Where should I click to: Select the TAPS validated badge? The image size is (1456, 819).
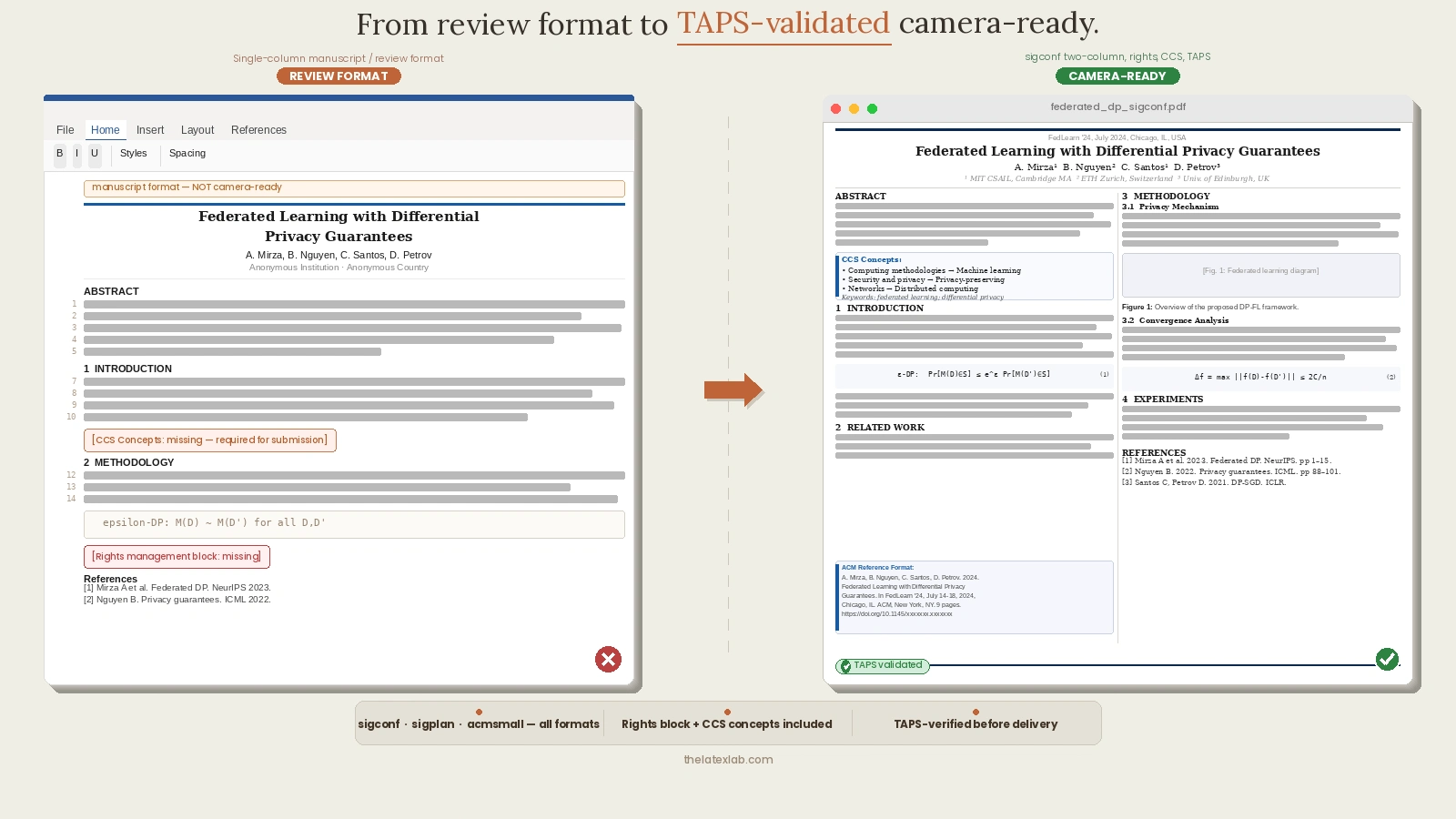pos(882,665)
